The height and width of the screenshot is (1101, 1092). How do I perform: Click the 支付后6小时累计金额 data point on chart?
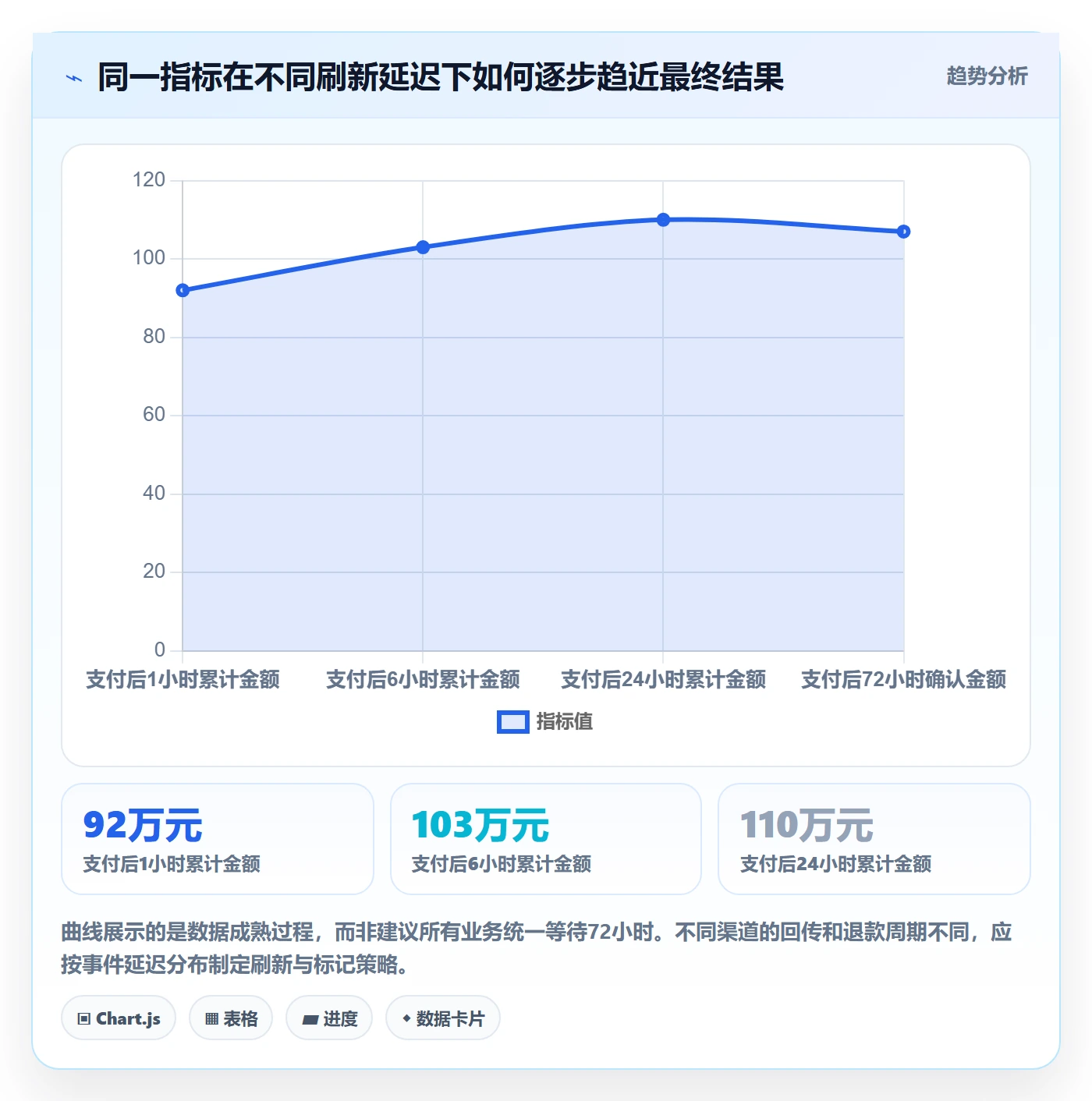click(423, 247)
